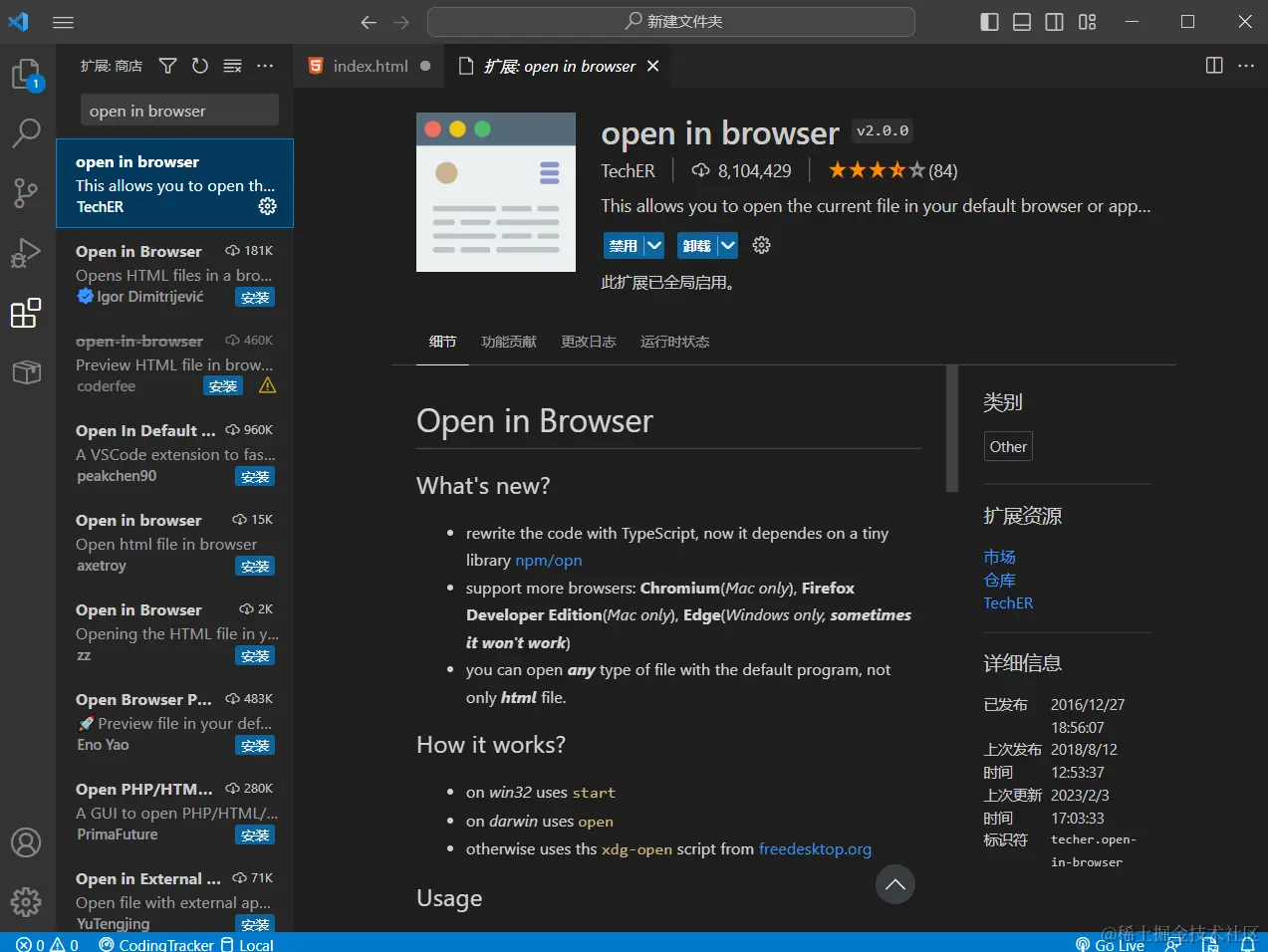The image size is (1268, 952).
Task: Open the 功能贡献 tab
Action: (x=509, y=342)
